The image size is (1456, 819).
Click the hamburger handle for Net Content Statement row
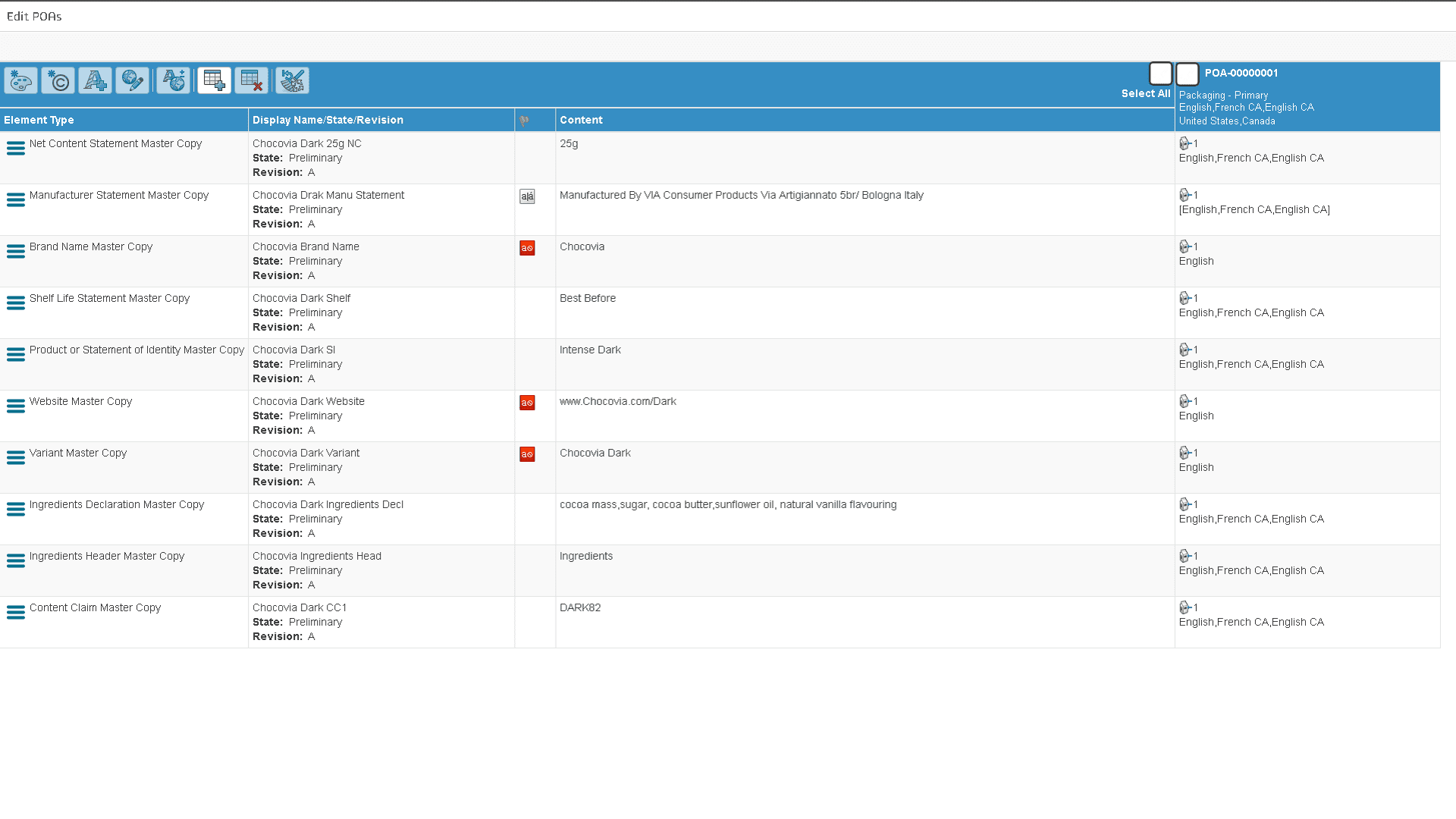[x=15, y=149]
